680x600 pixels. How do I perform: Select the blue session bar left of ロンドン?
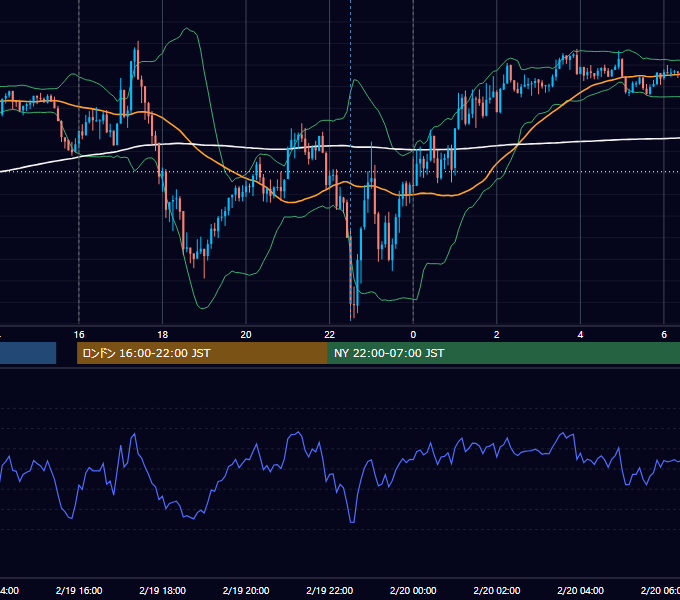click(x=28, y=353)
